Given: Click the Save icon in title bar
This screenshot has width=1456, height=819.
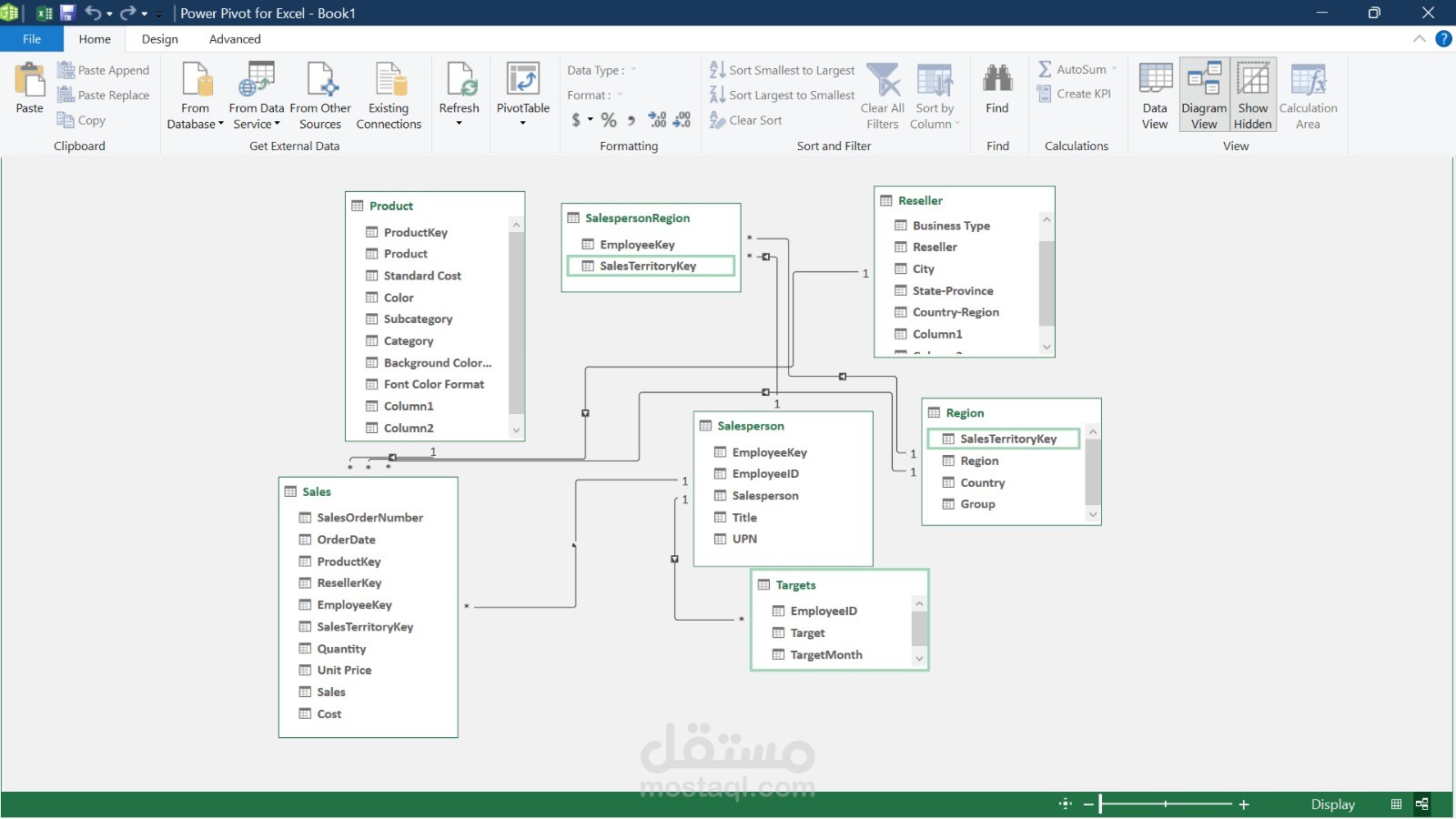Looking at the screenshot, I should (x=67, y=13).
